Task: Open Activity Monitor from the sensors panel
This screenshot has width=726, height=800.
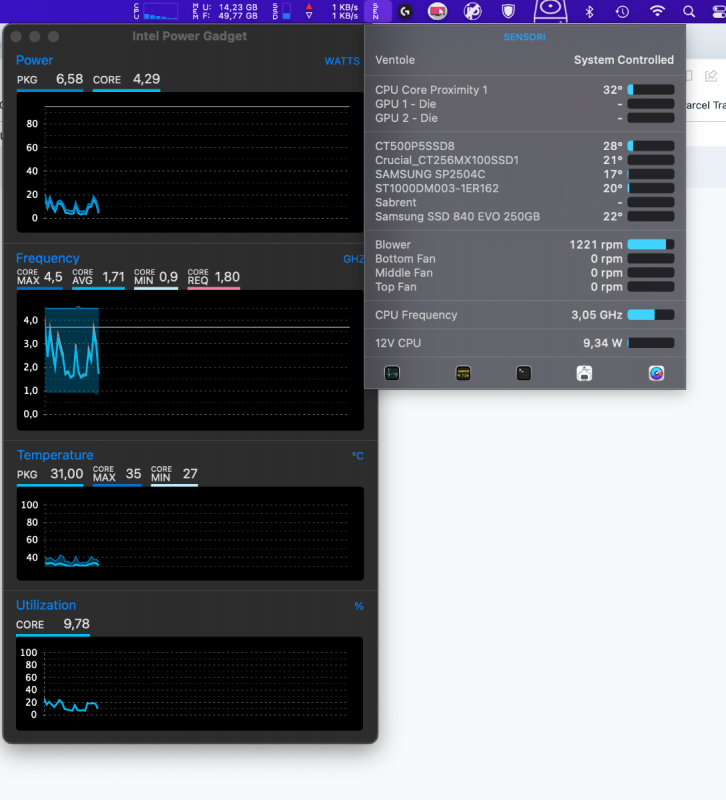Action: (392, 373)
